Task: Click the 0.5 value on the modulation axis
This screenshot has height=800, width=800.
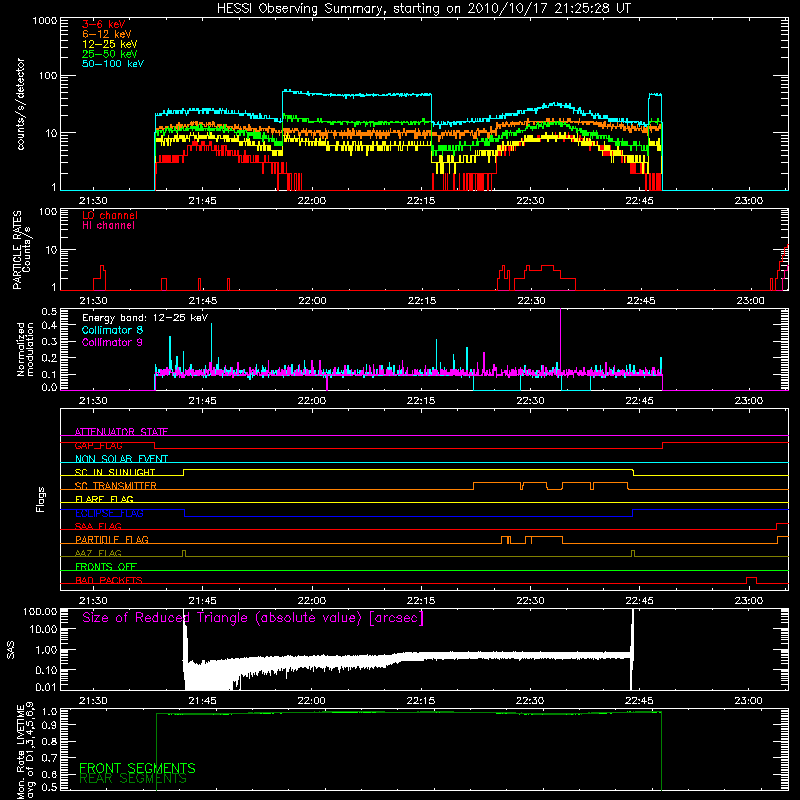Action: (x=49, y=311)
